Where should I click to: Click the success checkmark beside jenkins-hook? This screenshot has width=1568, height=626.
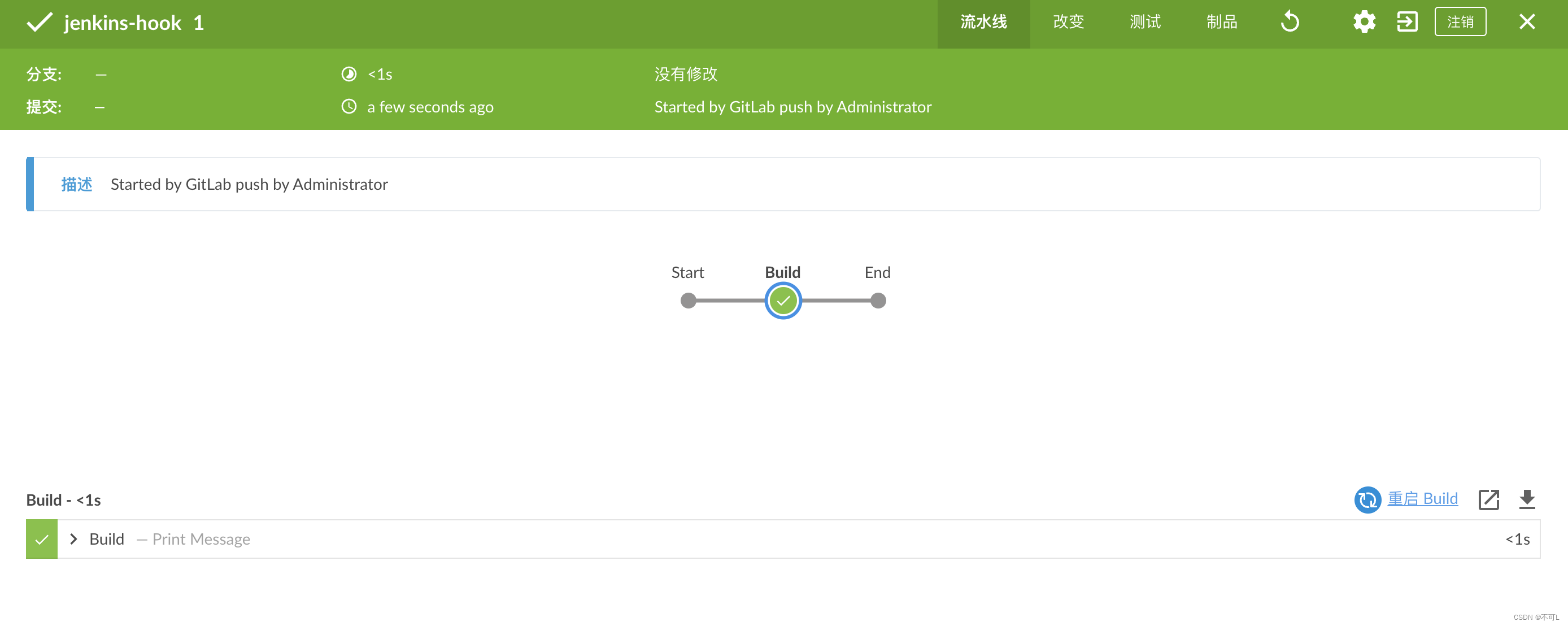40,23
